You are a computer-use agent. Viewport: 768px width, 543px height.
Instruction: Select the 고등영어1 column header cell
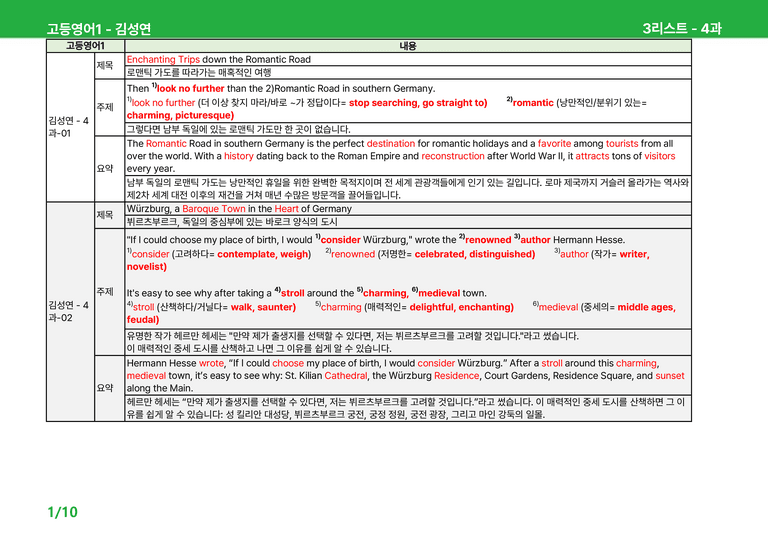[x=85, y=46]
